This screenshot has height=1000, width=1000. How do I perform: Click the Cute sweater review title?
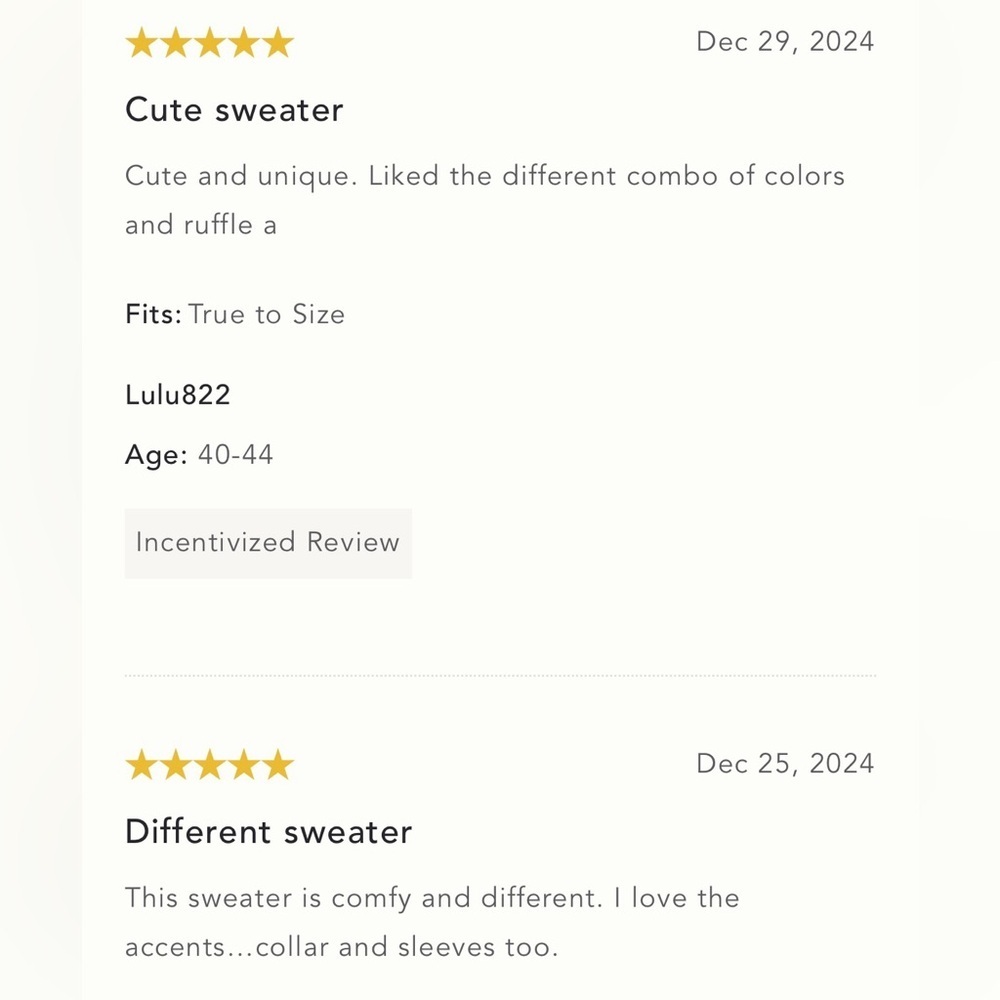(234, 110)
